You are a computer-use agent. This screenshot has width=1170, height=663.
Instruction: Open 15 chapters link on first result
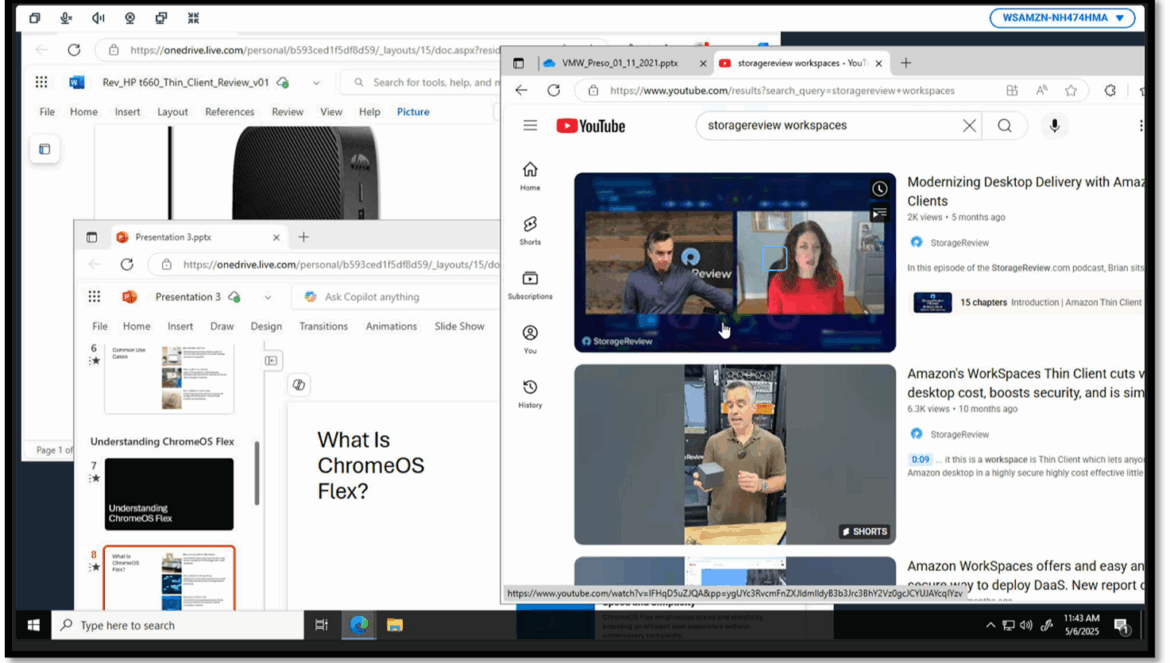[983, 302]
